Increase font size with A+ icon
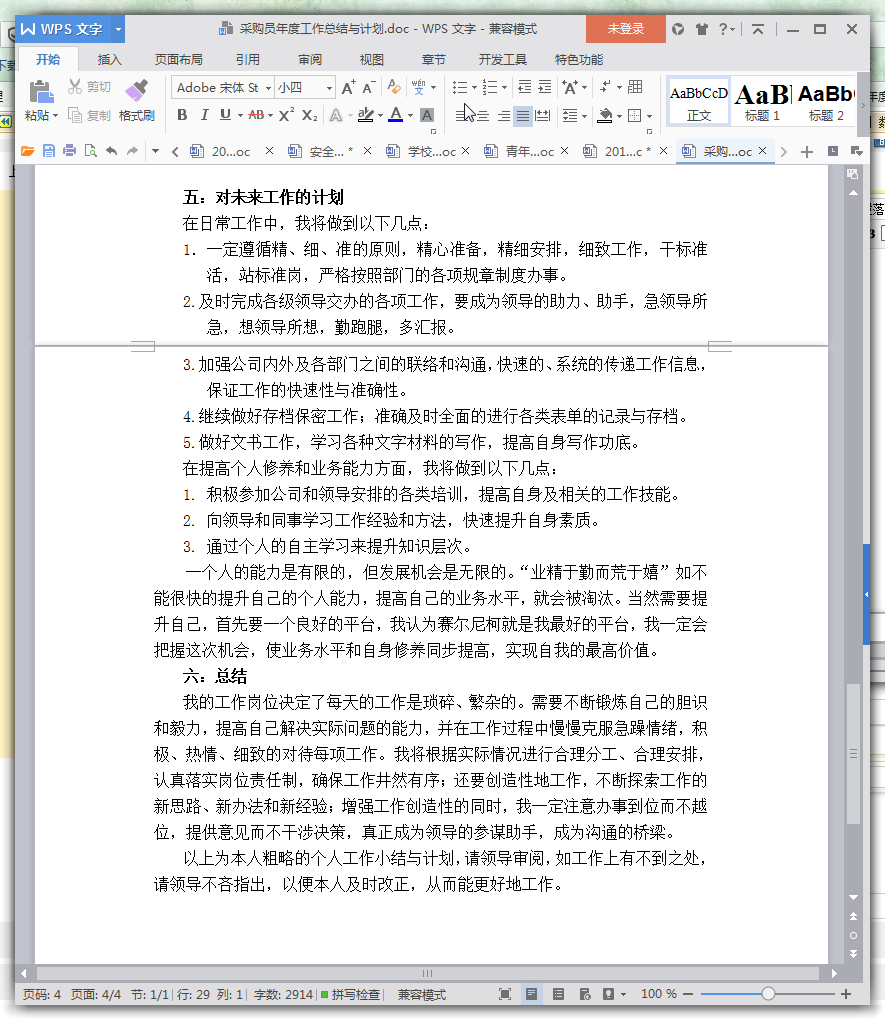Image resolution: width=885 pixels, height=1020 pixels. [x=348, y=87]
